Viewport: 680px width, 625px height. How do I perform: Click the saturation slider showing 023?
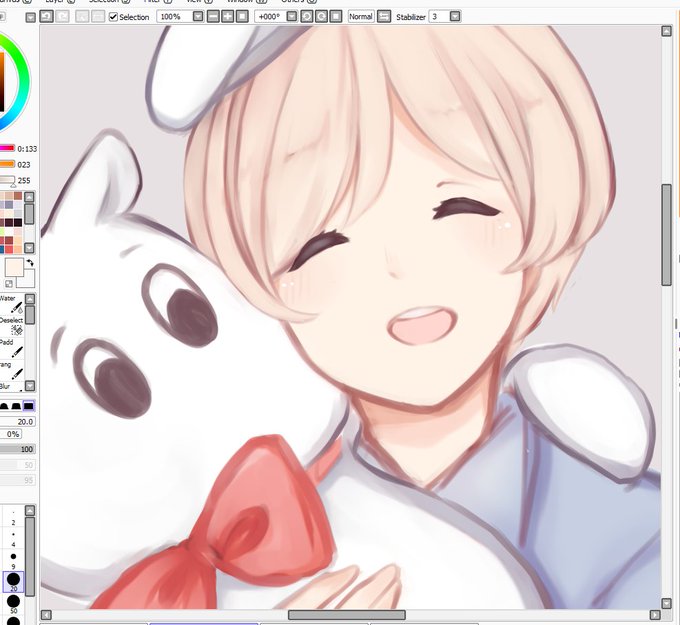pos(7,164)
